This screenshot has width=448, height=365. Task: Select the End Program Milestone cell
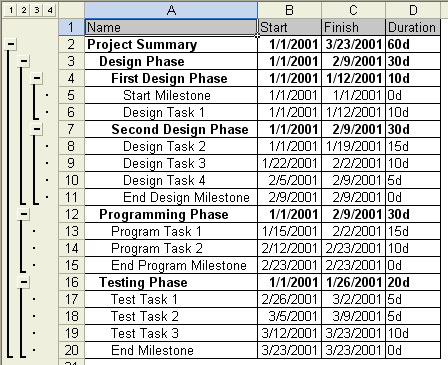pyautogui.click(x=171, y=265)
